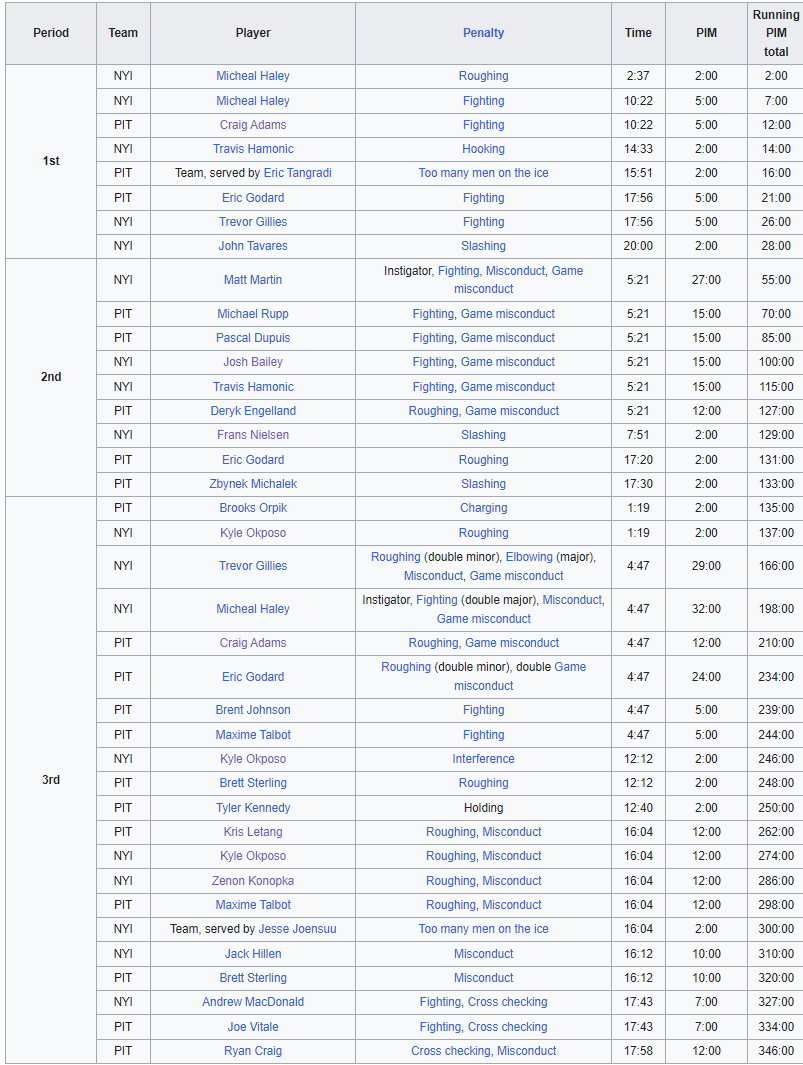The image size is (803, 1065).
Task: Click the 'Period' column header
Action: click(x=51, y=33)
